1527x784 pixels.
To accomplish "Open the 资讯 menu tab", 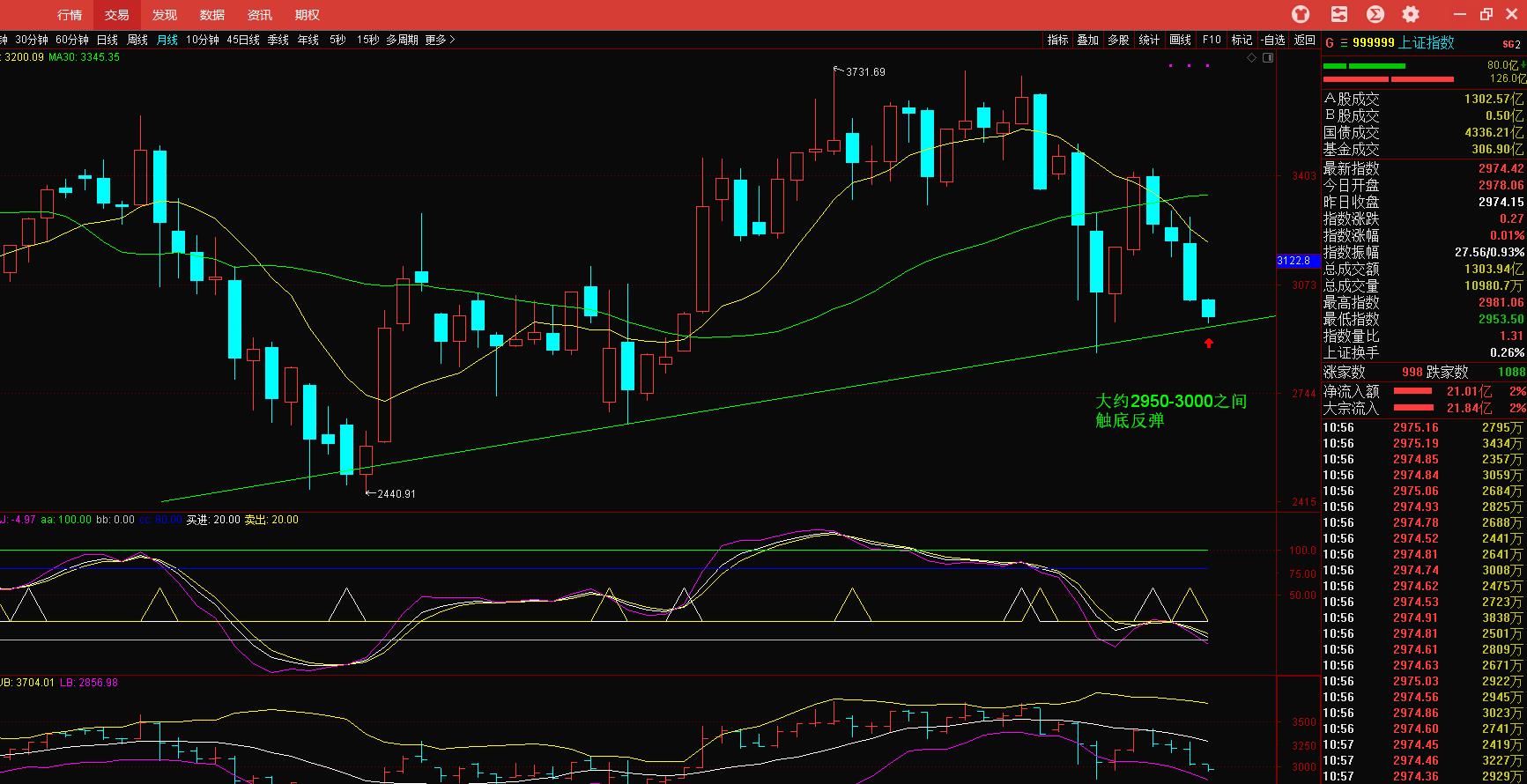I will [x=259, y=15].
